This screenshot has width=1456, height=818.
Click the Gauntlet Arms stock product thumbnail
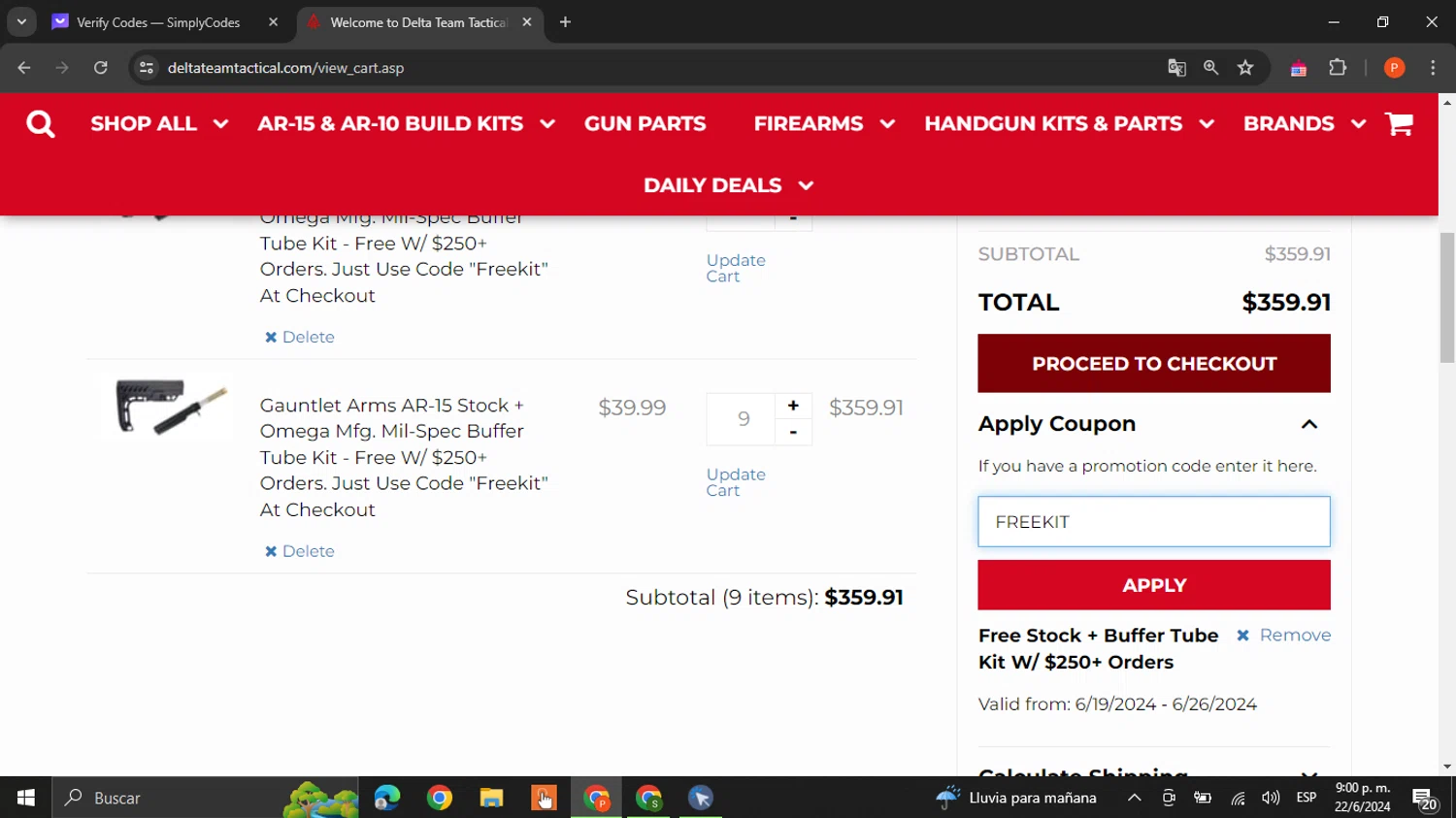169,406
